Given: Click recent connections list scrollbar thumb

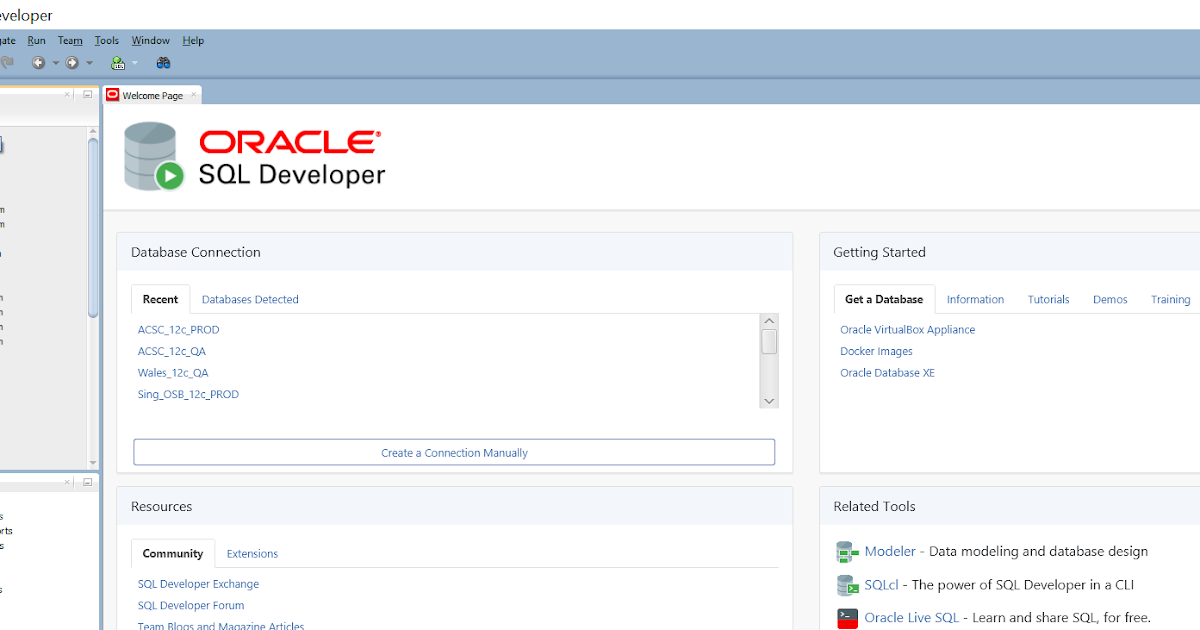Looking at the screenshot, I should (x=769, y=342).
